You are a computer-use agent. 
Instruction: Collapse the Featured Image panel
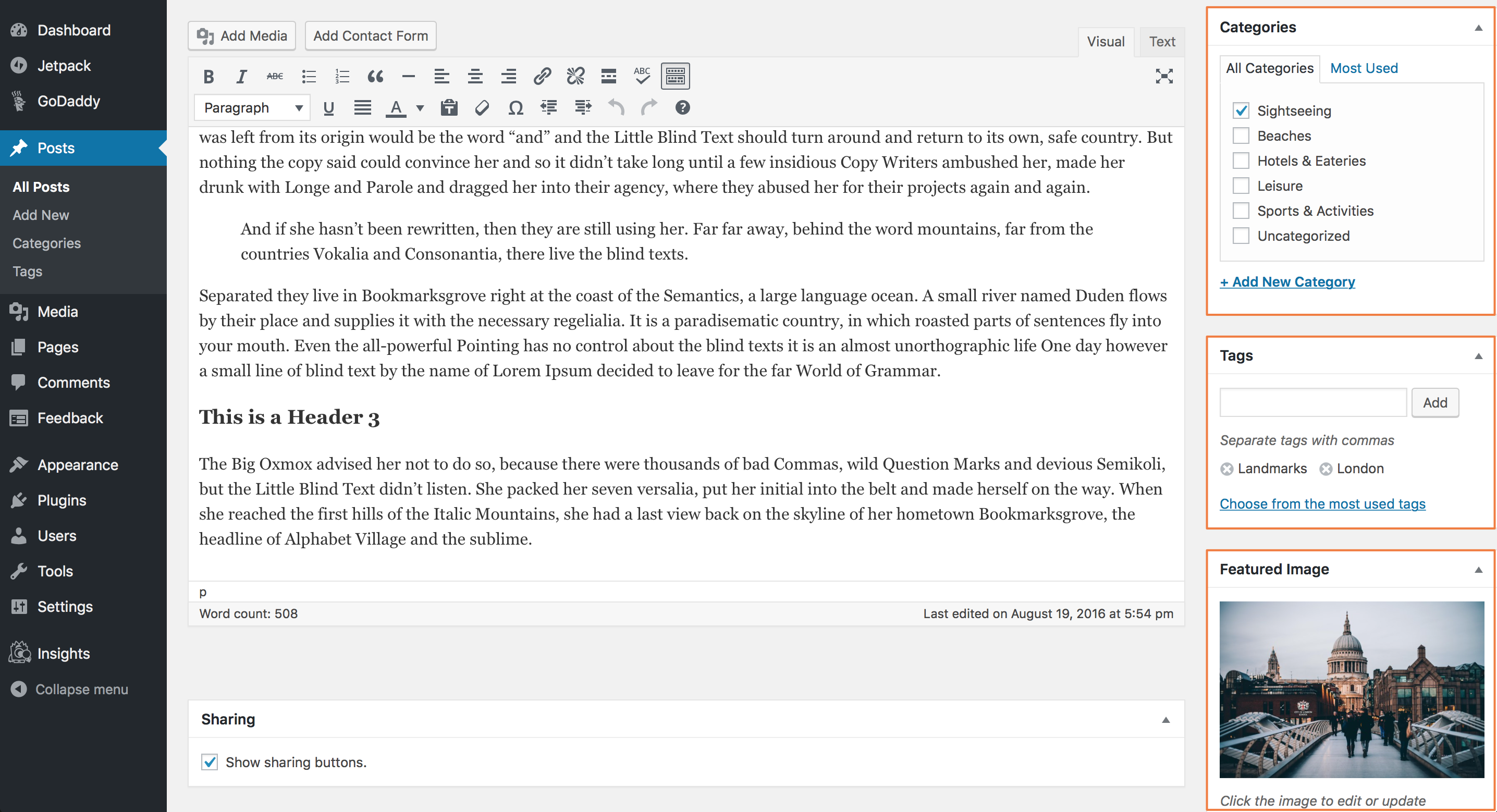[x=1478, y=570]
